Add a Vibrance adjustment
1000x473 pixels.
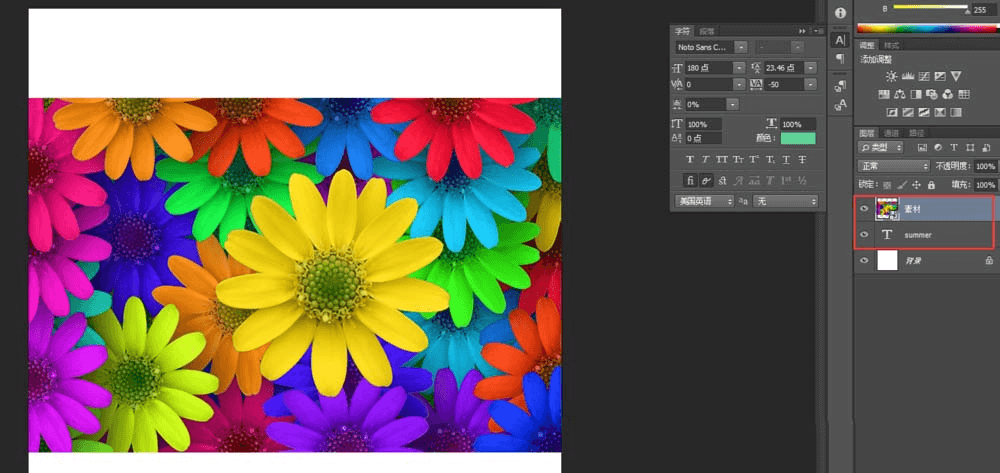click(956, 76)
